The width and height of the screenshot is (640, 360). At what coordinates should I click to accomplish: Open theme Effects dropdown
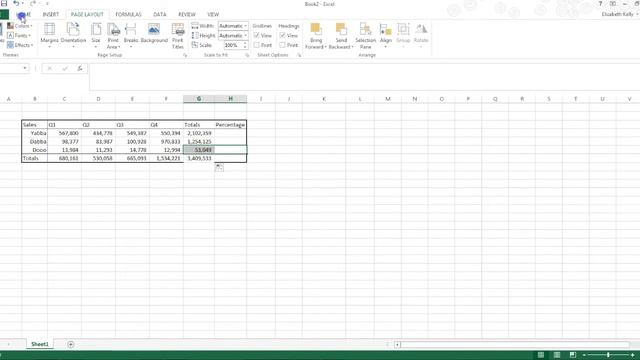coord(19,45)
